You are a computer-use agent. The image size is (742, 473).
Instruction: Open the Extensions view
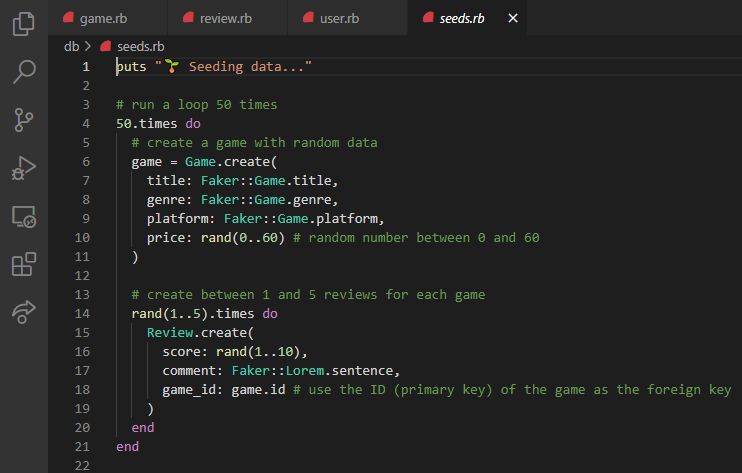click(x=24, y=264)
